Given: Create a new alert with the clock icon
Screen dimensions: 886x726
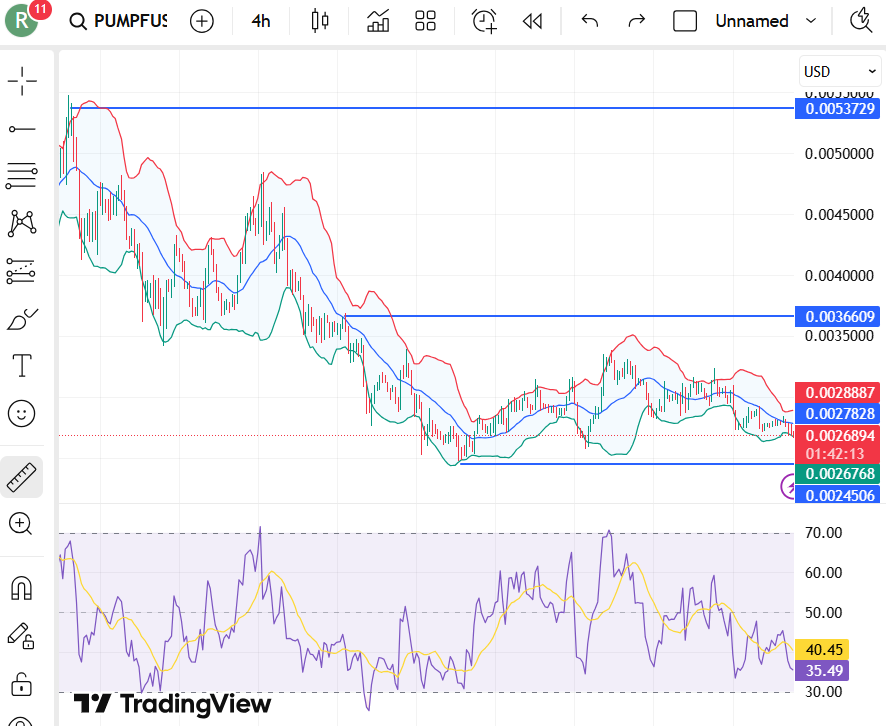Looking at the screenshot, I should (484, 20).
